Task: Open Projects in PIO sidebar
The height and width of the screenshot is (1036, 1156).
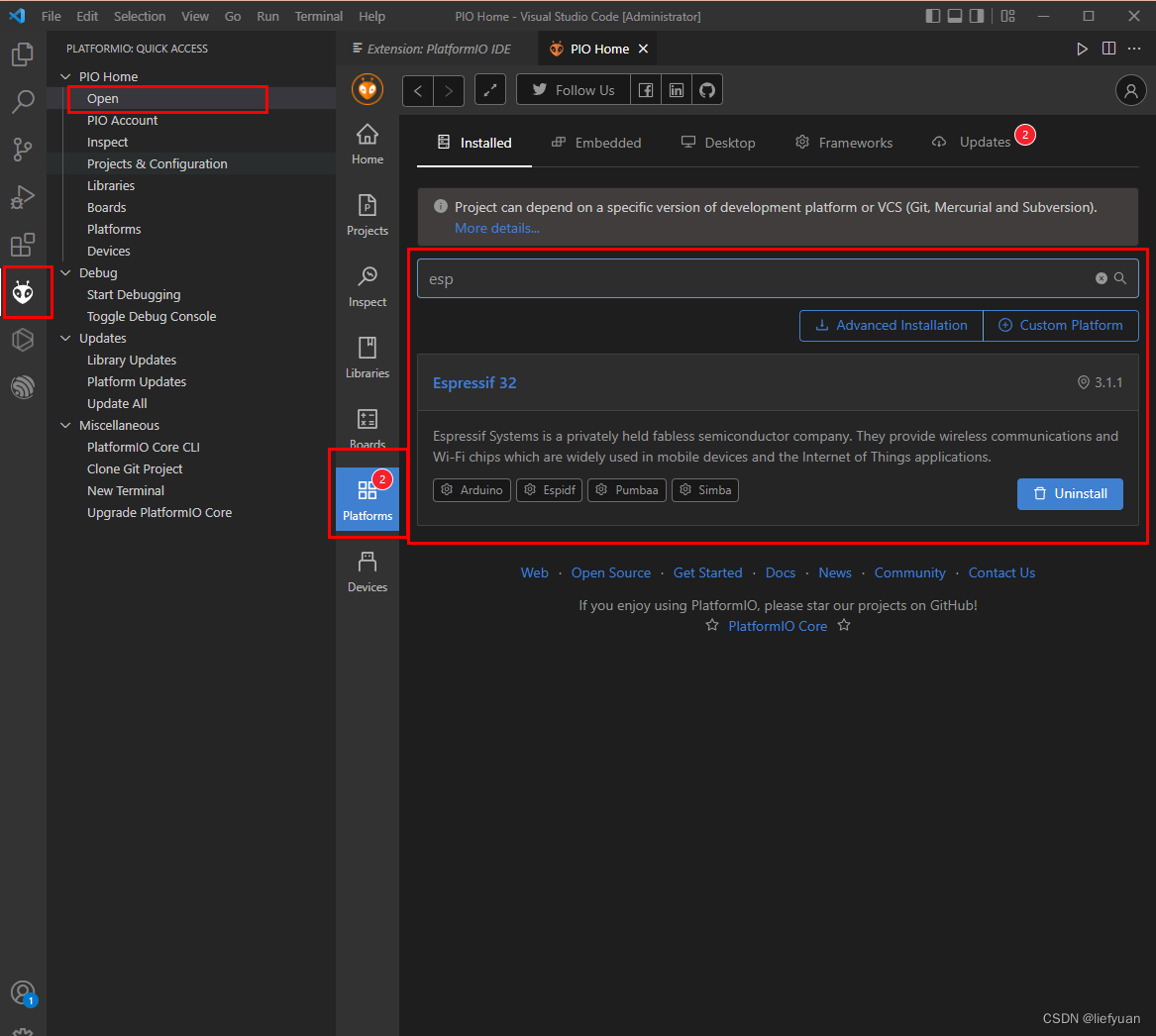Action: [368, 215]
